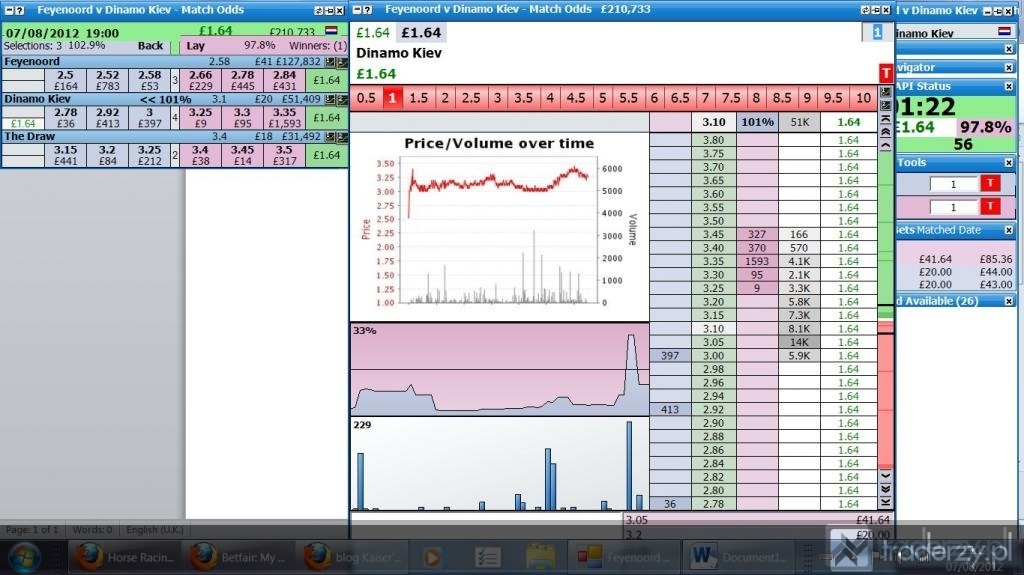The height and width of the screenshot is (575, 1024).
Task: Click red T button in back tools row
Action: (x=990, y=184)
